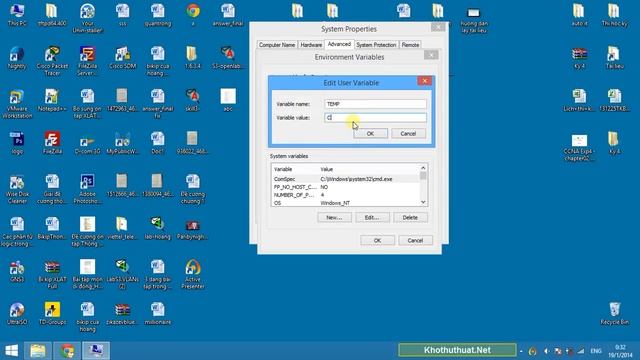The width and height of the screenshot is (640, 360).
Task: Open the Doc1 Word document icon
Action: click(158, 143)
